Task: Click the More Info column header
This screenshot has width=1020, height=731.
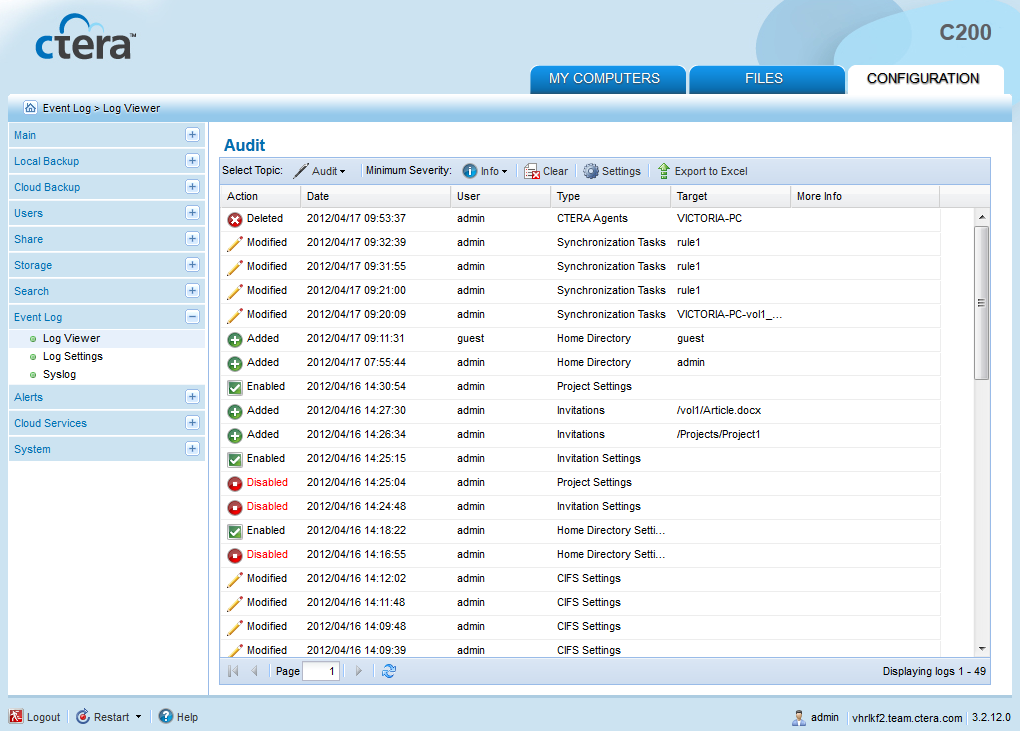Action: tap(865, 196)
